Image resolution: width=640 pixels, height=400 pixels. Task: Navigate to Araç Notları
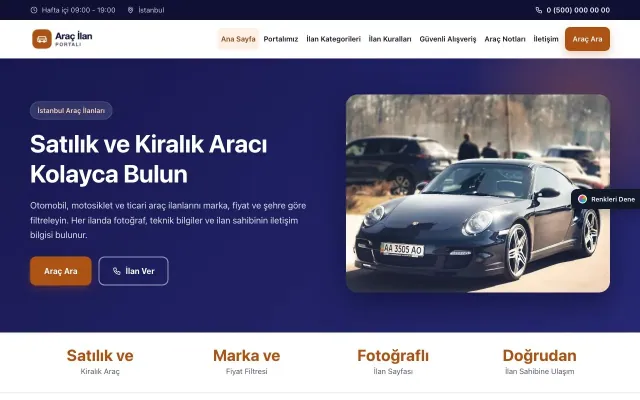(505, 39)
